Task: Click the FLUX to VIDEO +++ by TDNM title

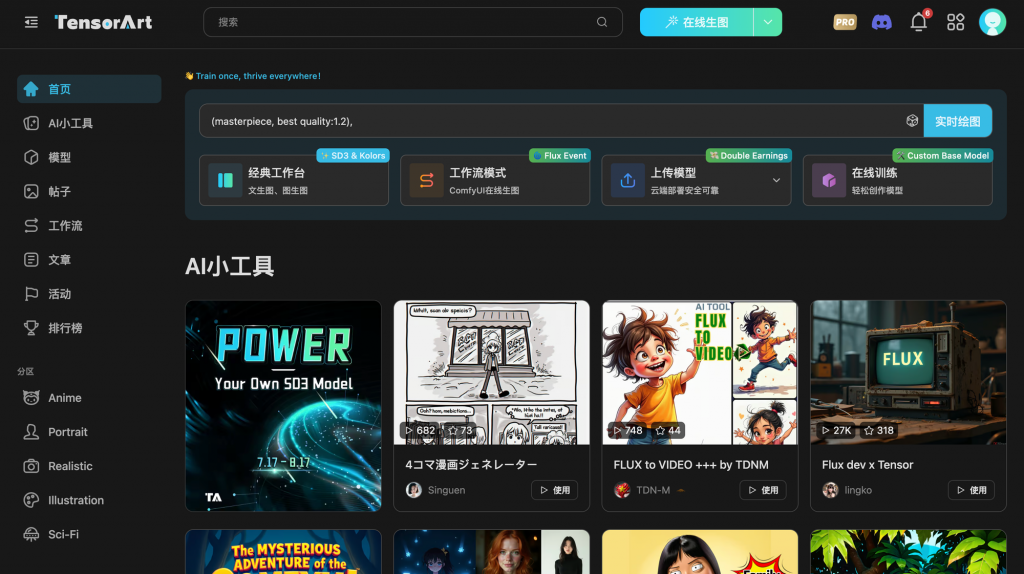Action: (691, 464)
